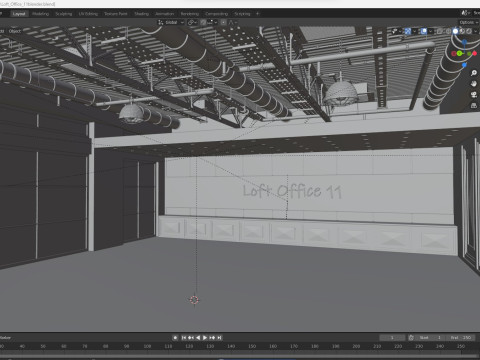Screen dimensions: 480x360
Task: Expand the gizmo settings dropdown arrow
Action: tap(414, 31)
